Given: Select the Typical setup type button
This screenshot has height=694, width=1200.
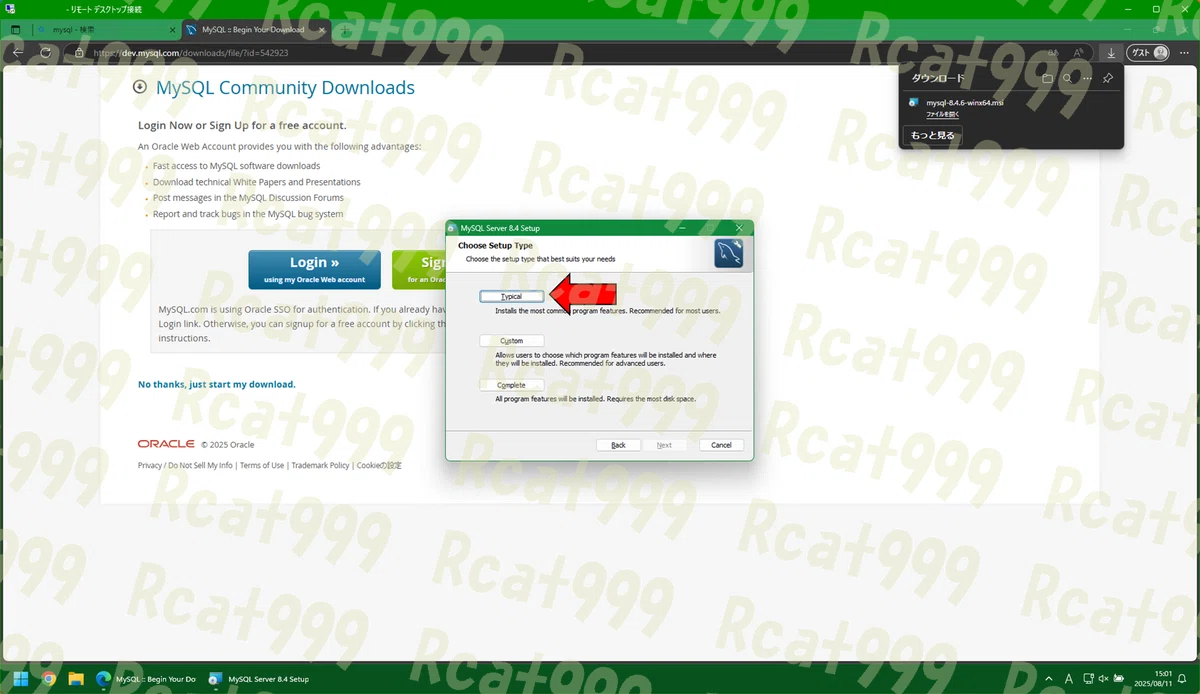Looking at the screenshot, I should point(512,296).
